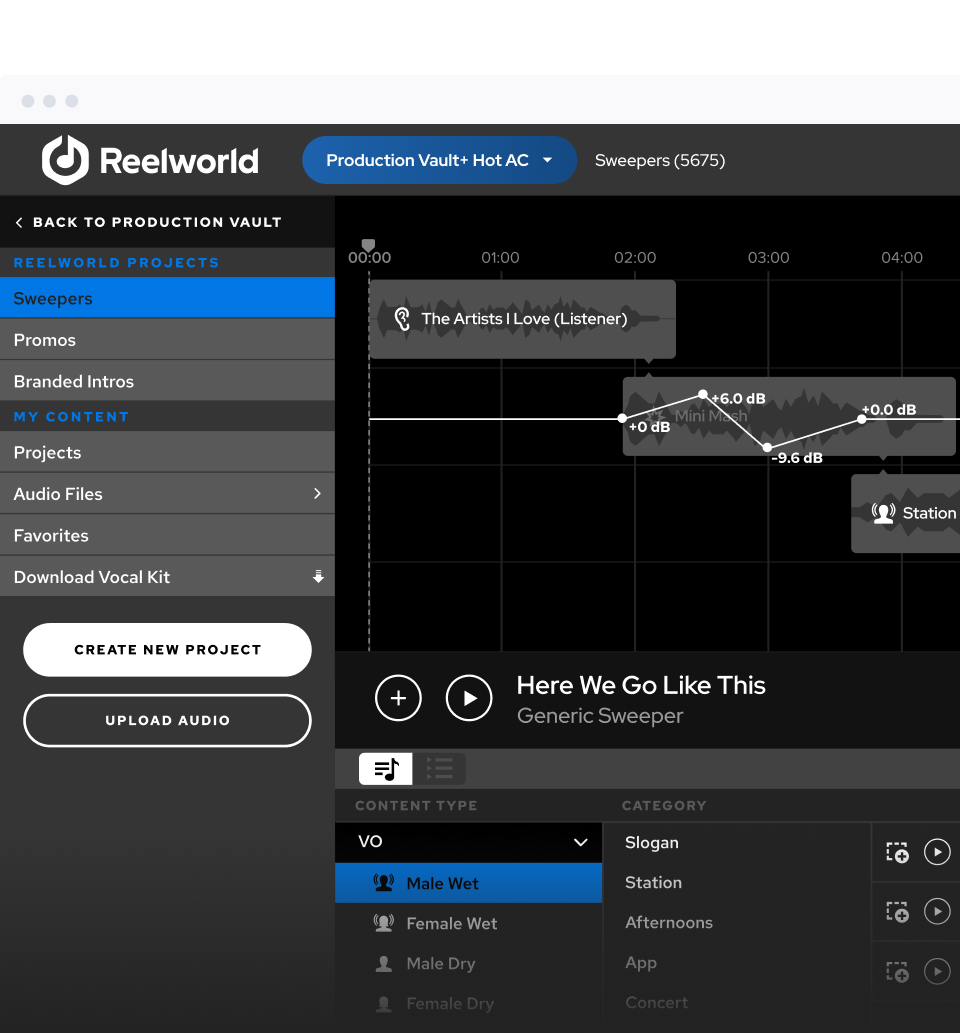The height and width of the screenshot is (1033, 960).
Task: Click the Reelworld logo icon
Action: [65, 160]
